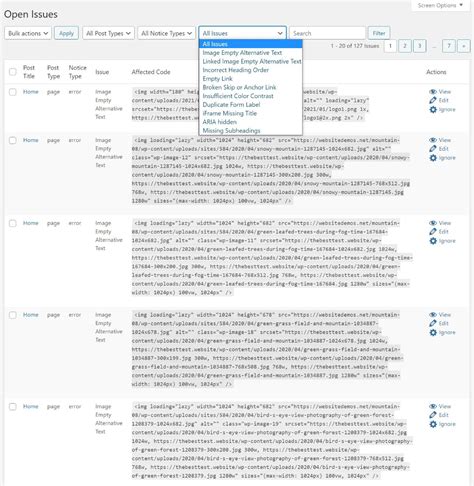This screenshot has height=486, width=474.
Task: Open the Home link in the green-grass-field row
Action: (31, 315)
